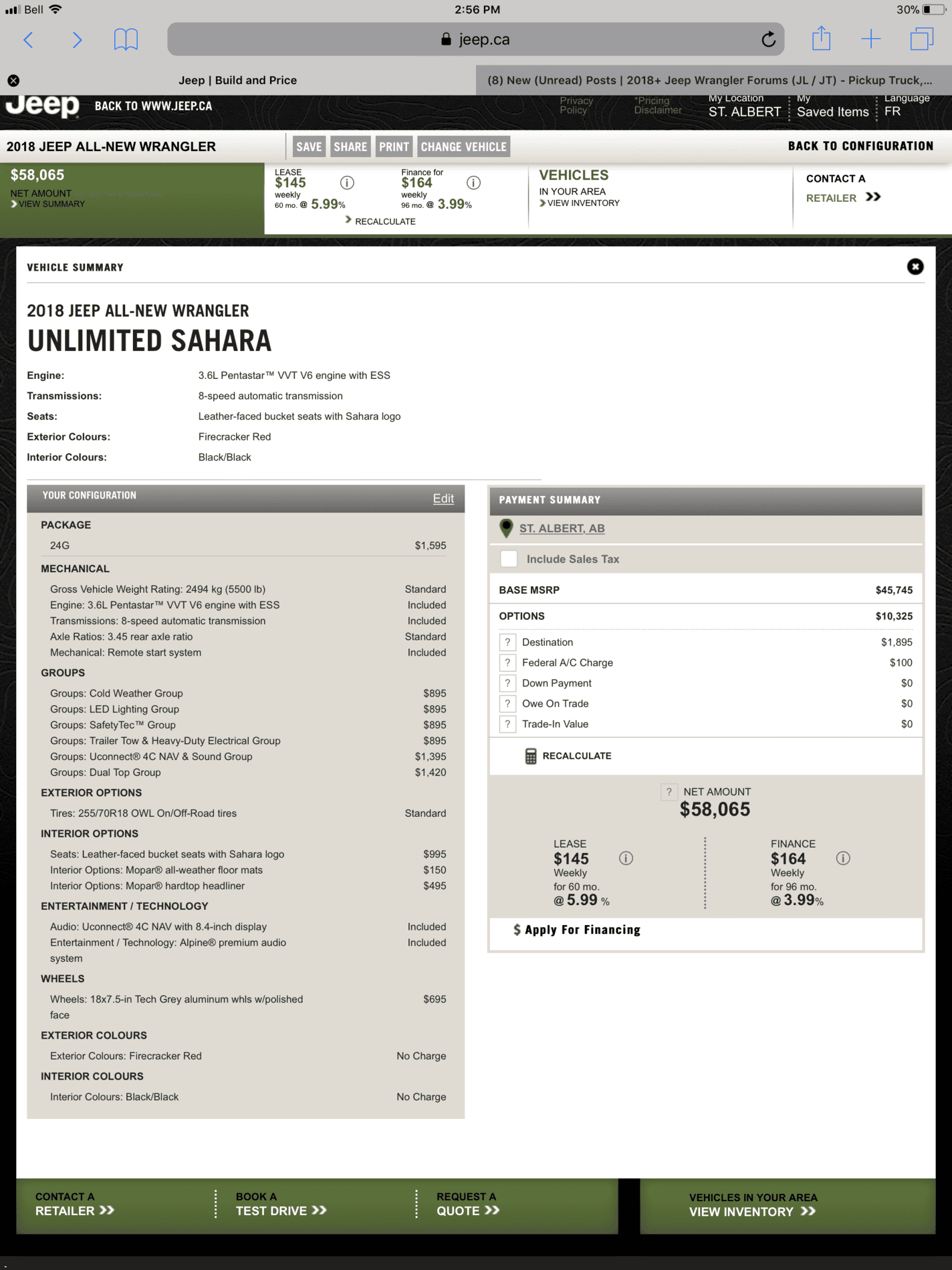
Task: Toggle Include Sales Tax checkbox
Action: coord(509,559)
